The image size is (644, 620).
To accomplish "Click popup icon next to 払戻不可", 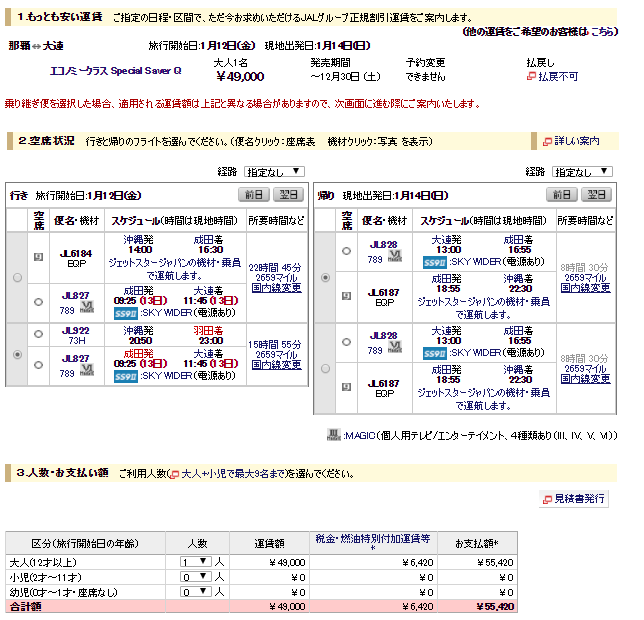I will coord(531,76).
